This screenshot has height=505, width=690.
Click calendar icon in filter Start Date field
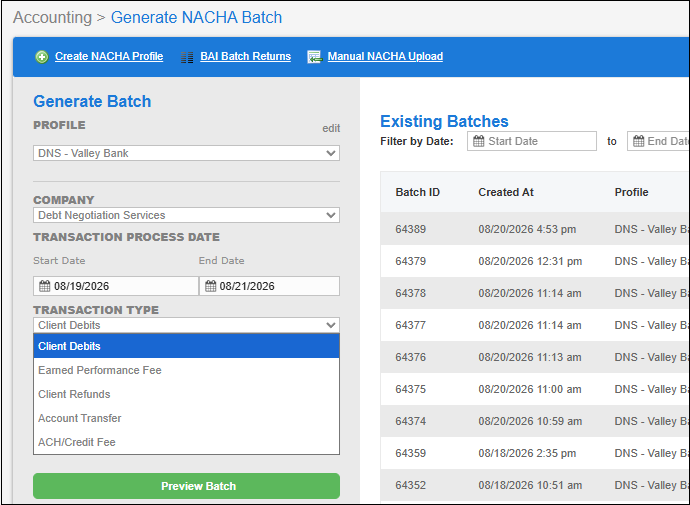[478, 141]
